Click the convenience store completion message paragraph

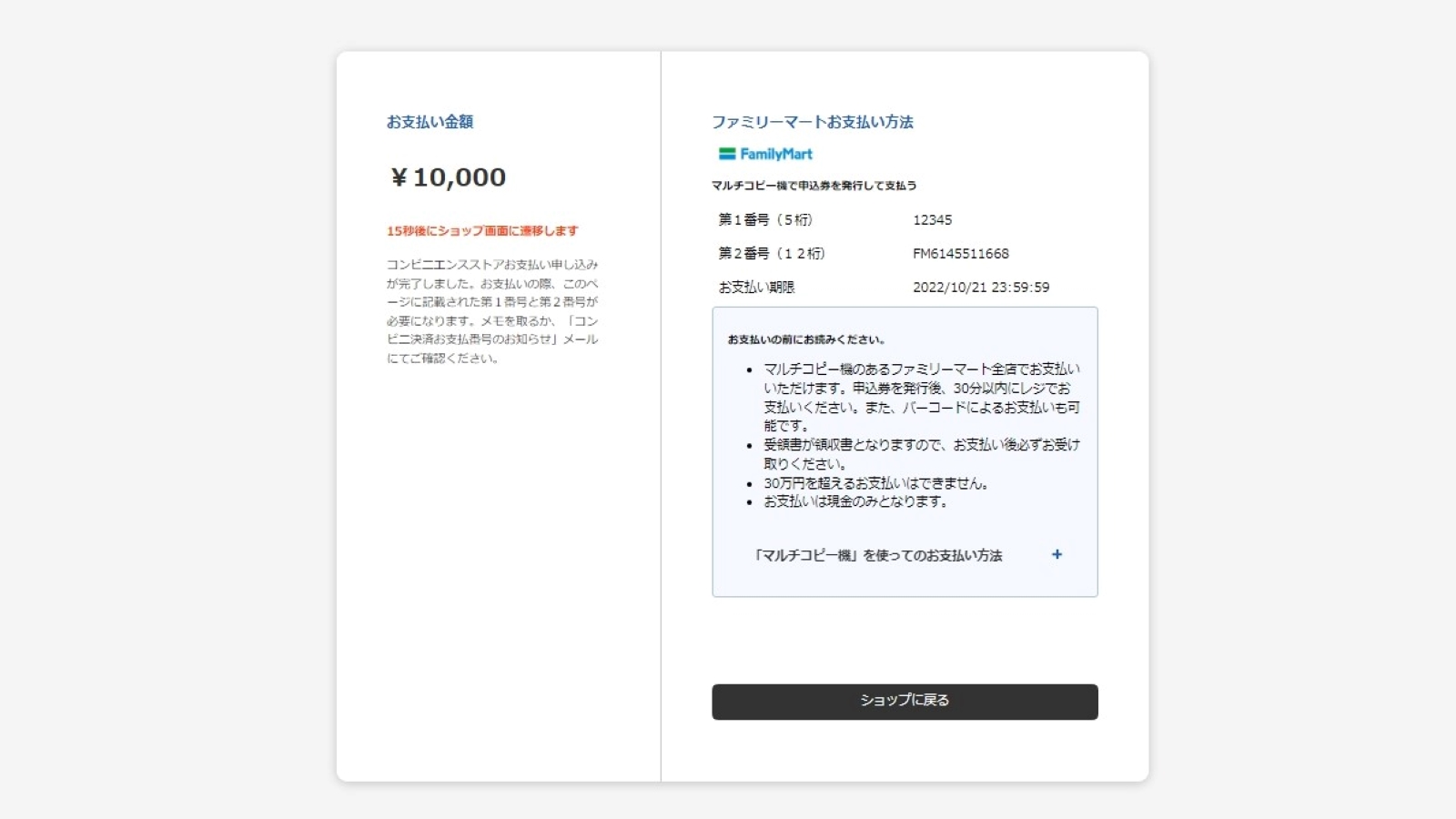pyautogui.click(x=492, y=311)
